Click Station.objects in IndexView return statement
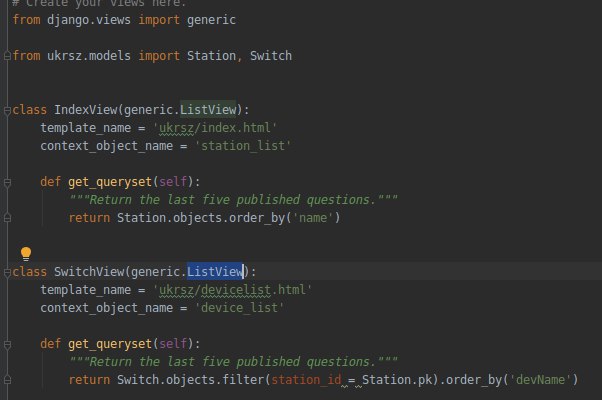 pyautogui.click(x=169, y=218)
